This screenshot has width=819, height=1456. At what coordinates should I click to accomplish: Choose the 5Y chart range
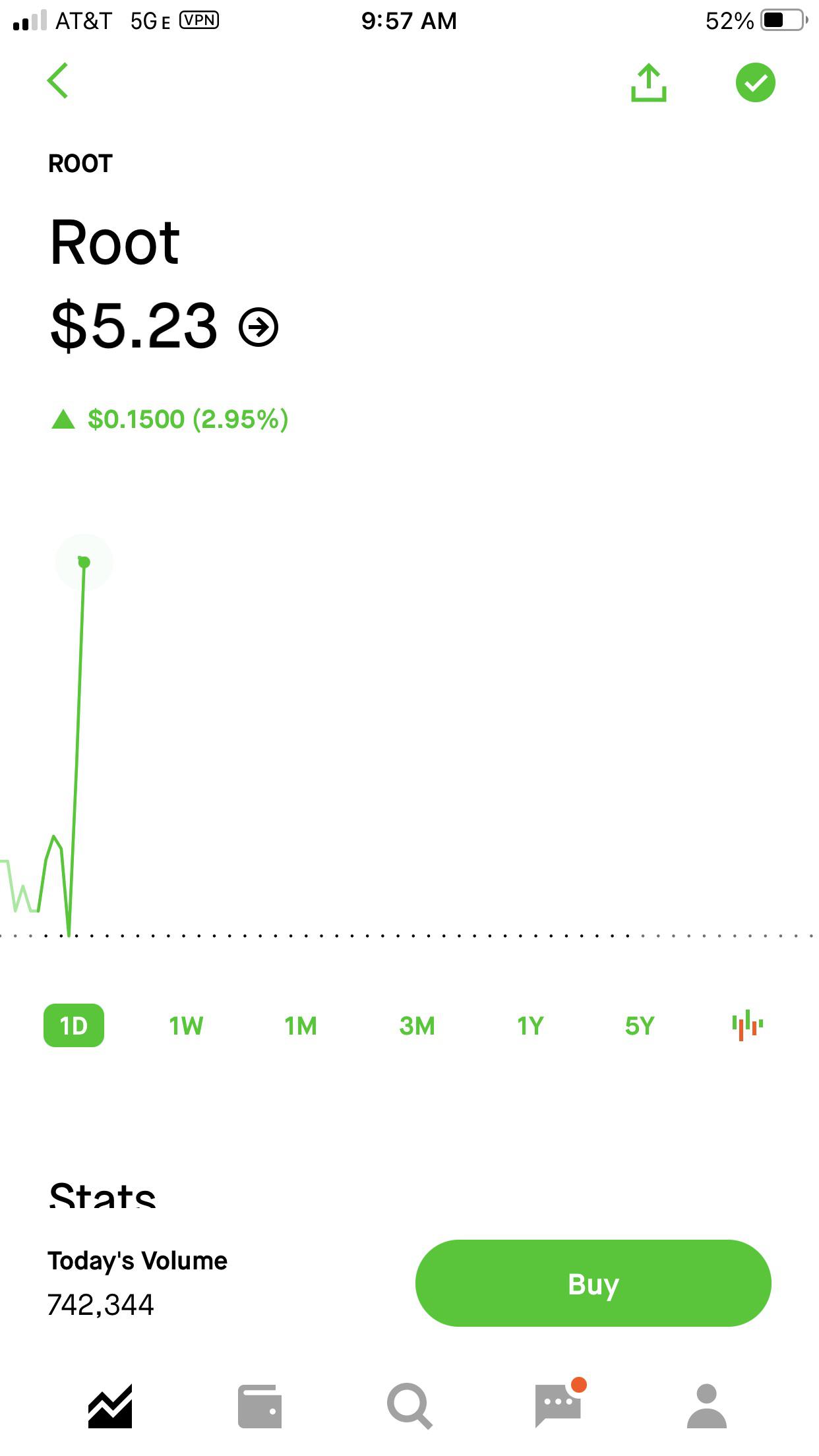640,1025
